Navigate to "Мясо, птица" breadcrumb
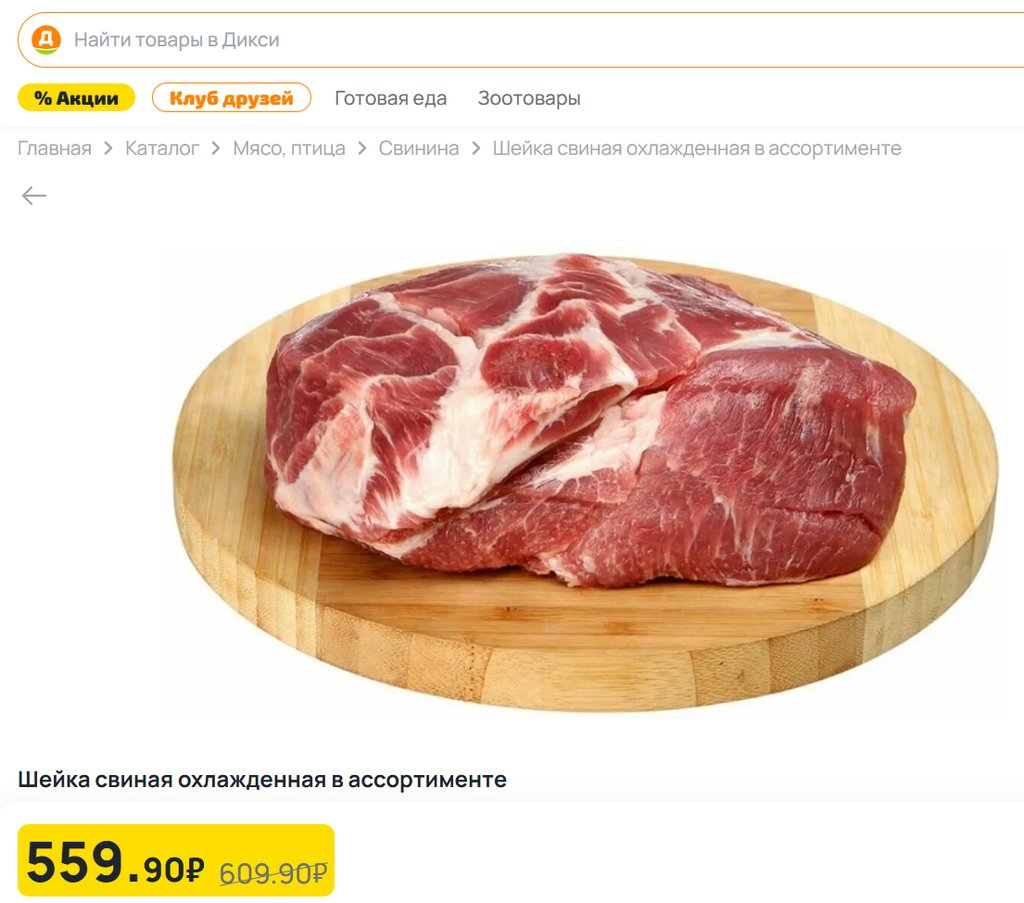 pos(289,148)
